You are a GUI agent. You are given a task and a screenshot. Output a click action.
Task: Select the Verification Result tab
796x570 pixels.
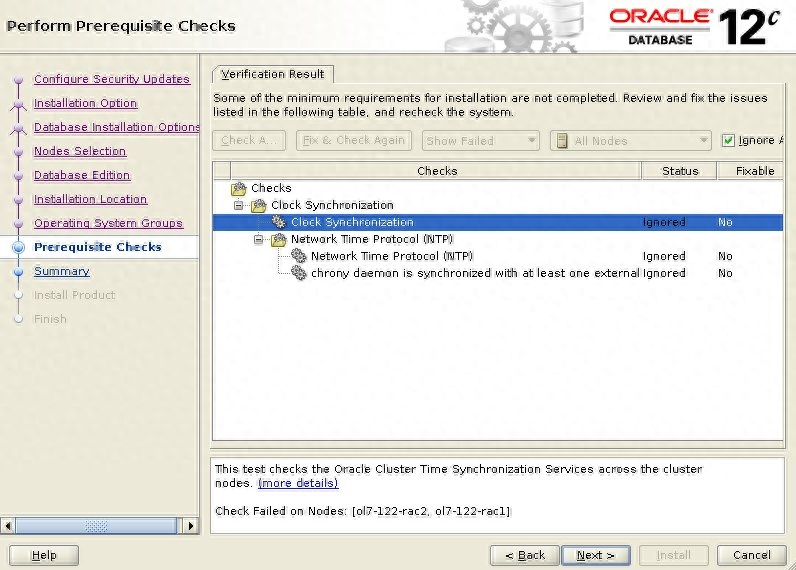(x=273, y=74)
